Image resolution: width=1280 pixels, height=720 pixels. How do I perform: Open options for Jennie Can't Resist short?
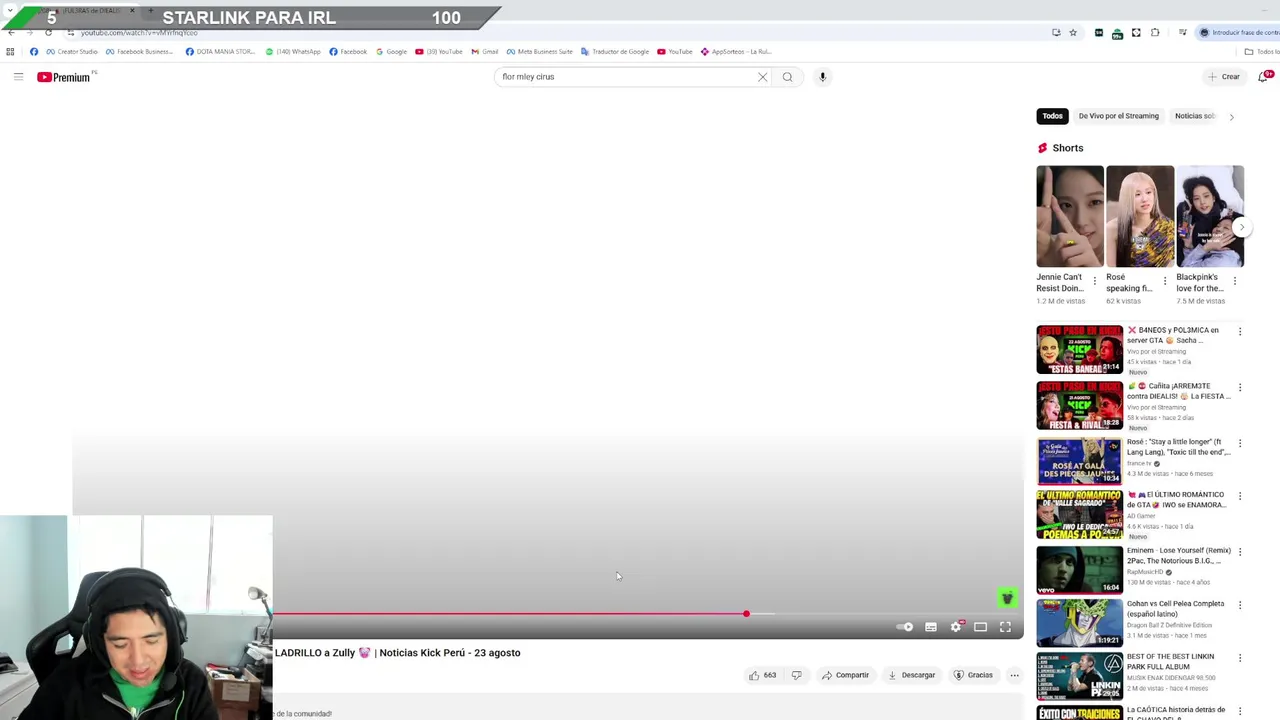1094,281
